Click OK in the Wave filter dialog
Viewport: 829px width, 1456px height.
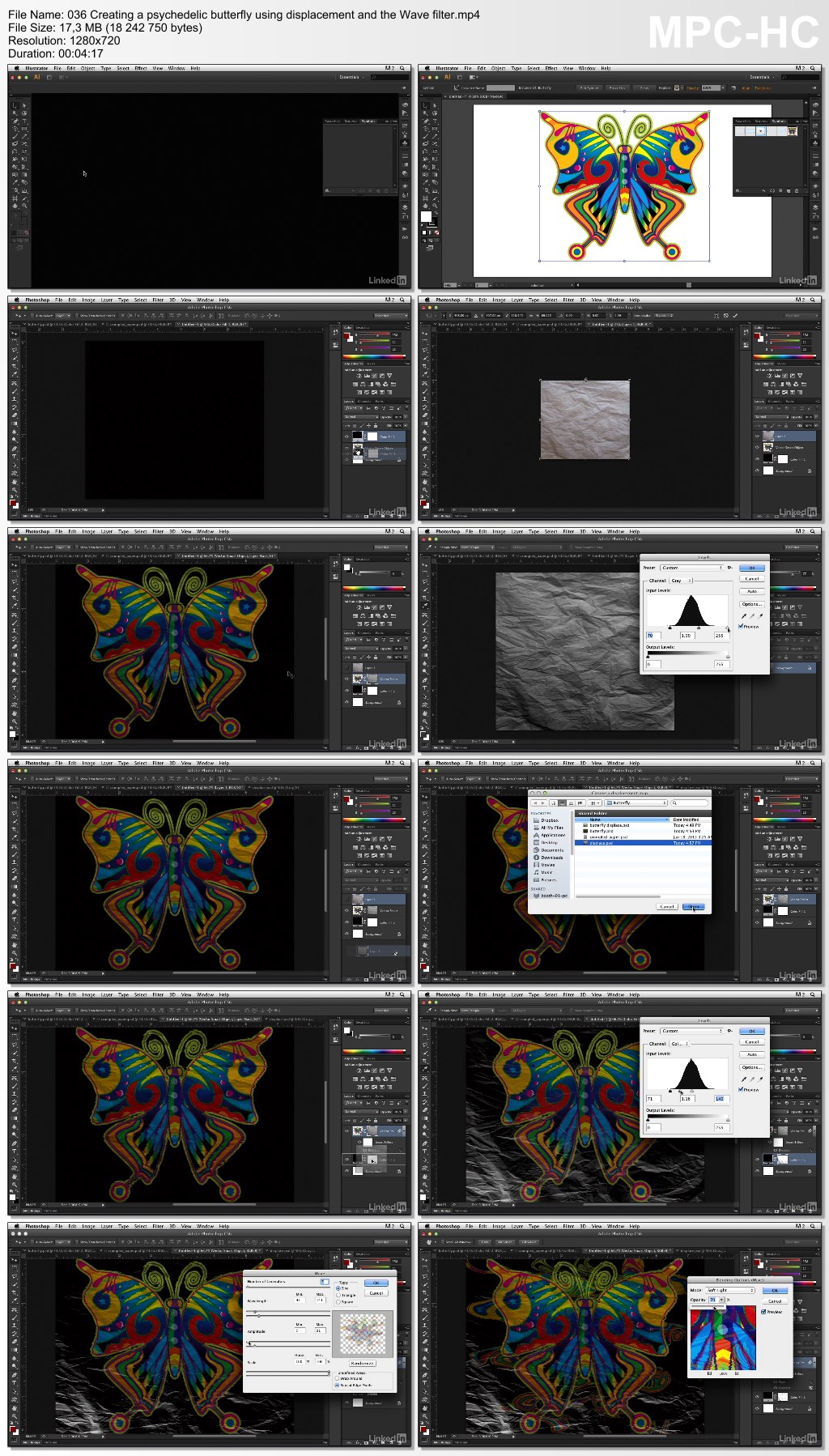pyautogui.click(x=376, y=1283)
